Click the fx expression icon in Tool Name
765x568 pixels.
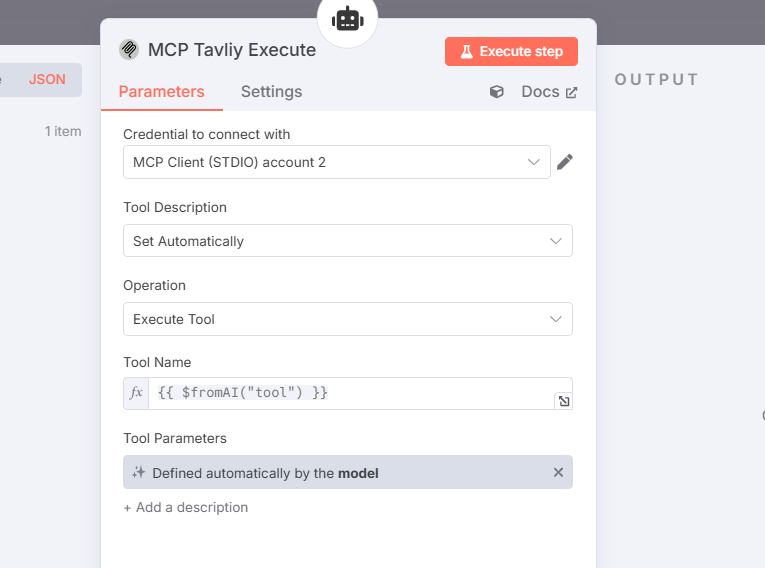tap(136, 393)
